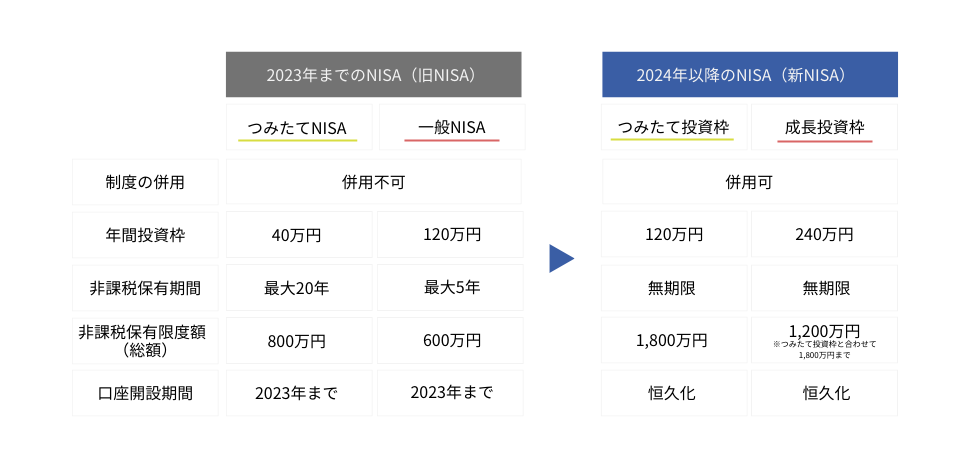
Task: Select the 口座開設期間 row label
Action: pyautogui.click(x=145, y=393)
